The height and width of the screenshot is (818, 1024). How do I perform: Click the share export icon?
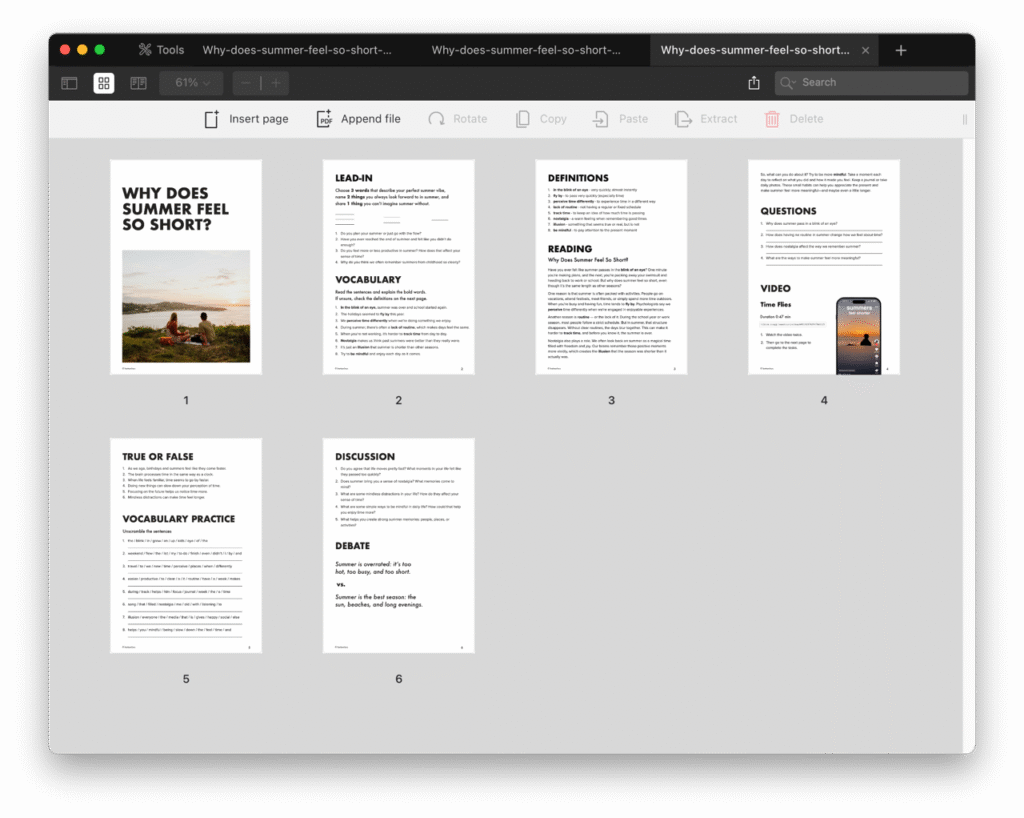(x=754, y=83)
